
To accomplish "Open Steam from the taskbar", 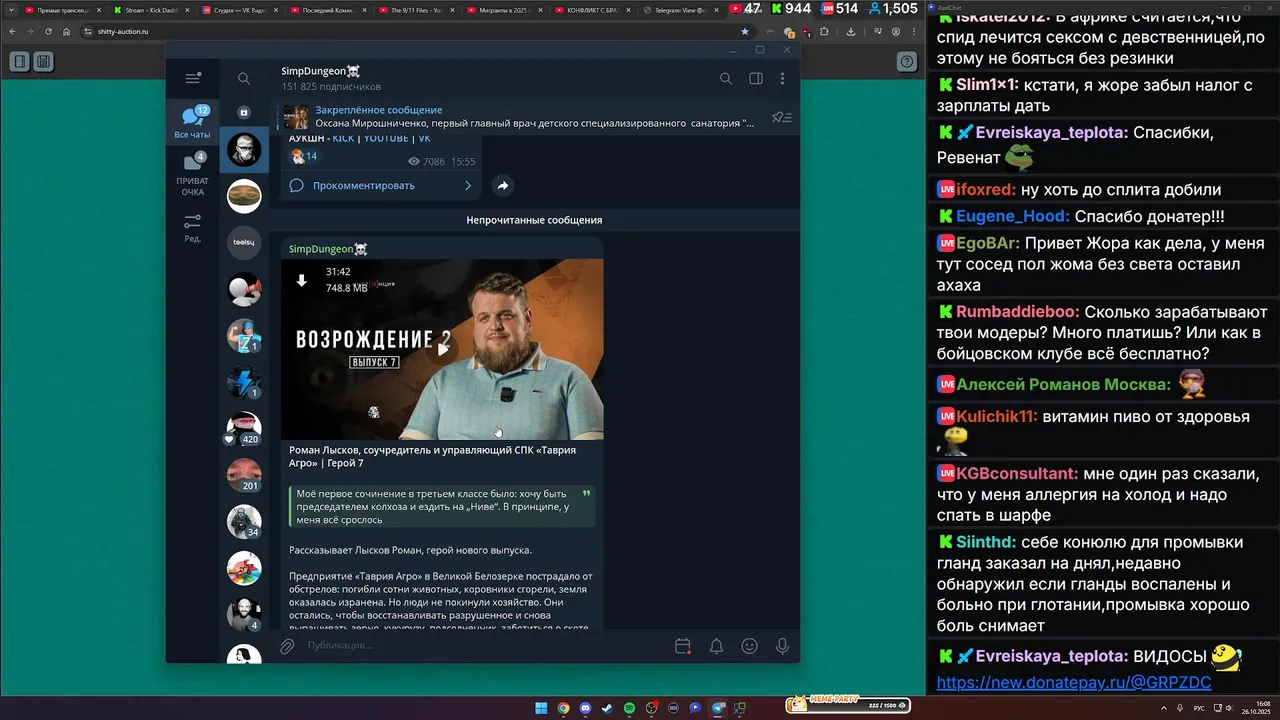I will coord(607,708).
